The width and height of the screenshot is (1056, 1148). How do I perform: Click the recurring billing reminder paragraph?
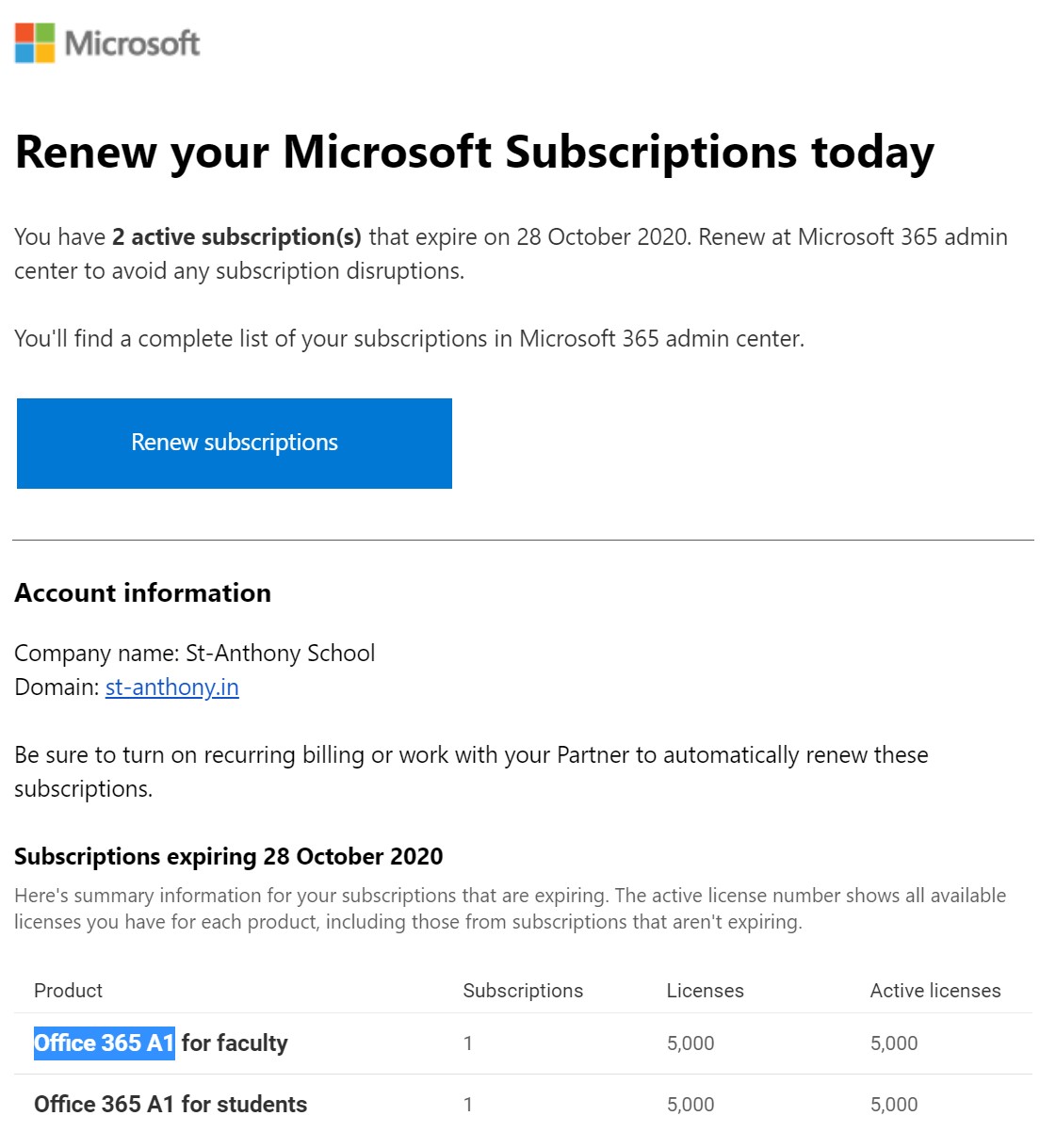(x=471, y=771)
